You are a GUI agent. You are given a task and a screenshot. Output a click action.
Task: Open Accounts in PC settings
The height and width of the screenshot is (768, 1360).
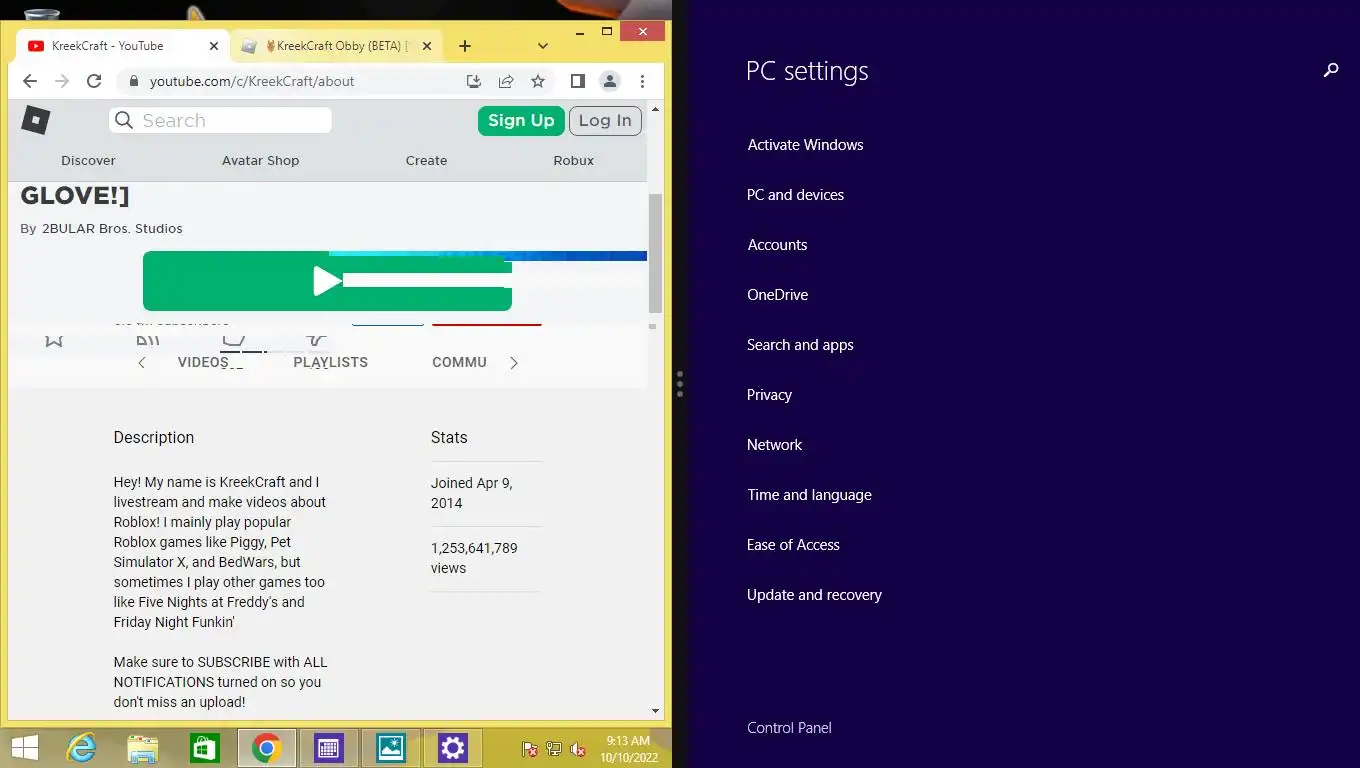[777, 245]
